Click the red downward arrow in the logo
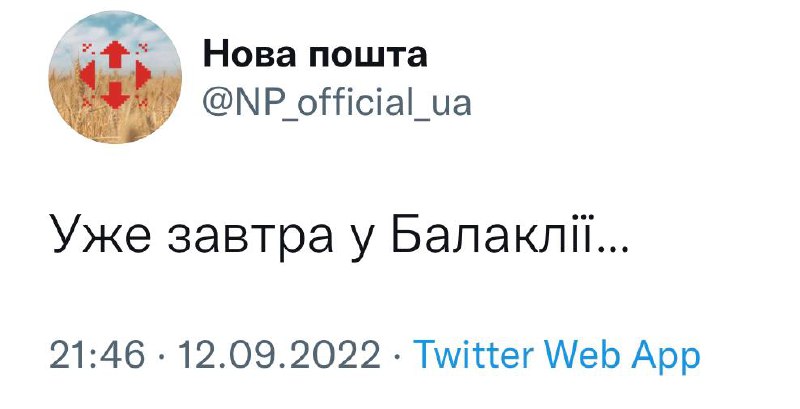The height and width of the screenshot is (409, 800). tap(114, 95)
